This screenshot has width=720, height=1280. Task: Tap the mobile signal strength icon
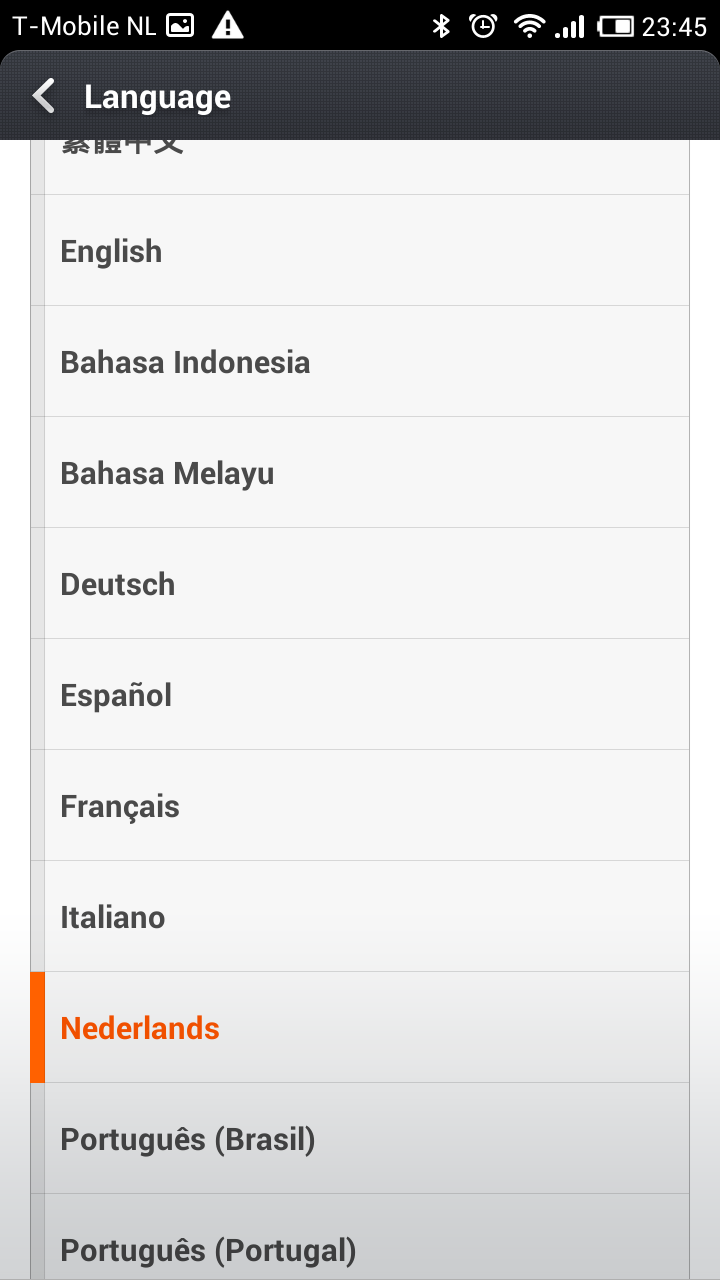[570, 26]
